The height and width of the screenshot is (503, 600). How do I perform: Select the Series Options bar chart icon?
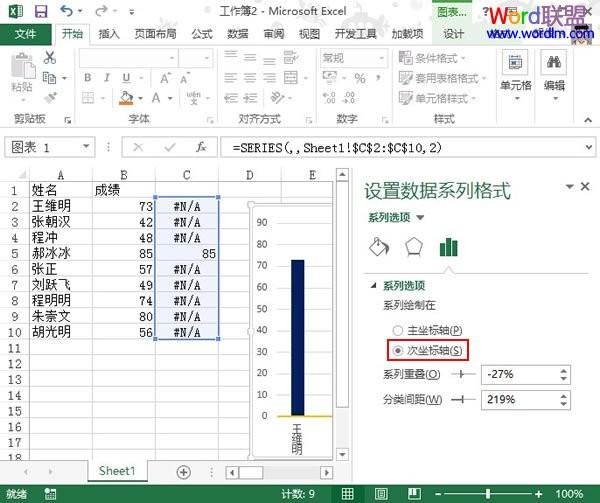(448, 247)
